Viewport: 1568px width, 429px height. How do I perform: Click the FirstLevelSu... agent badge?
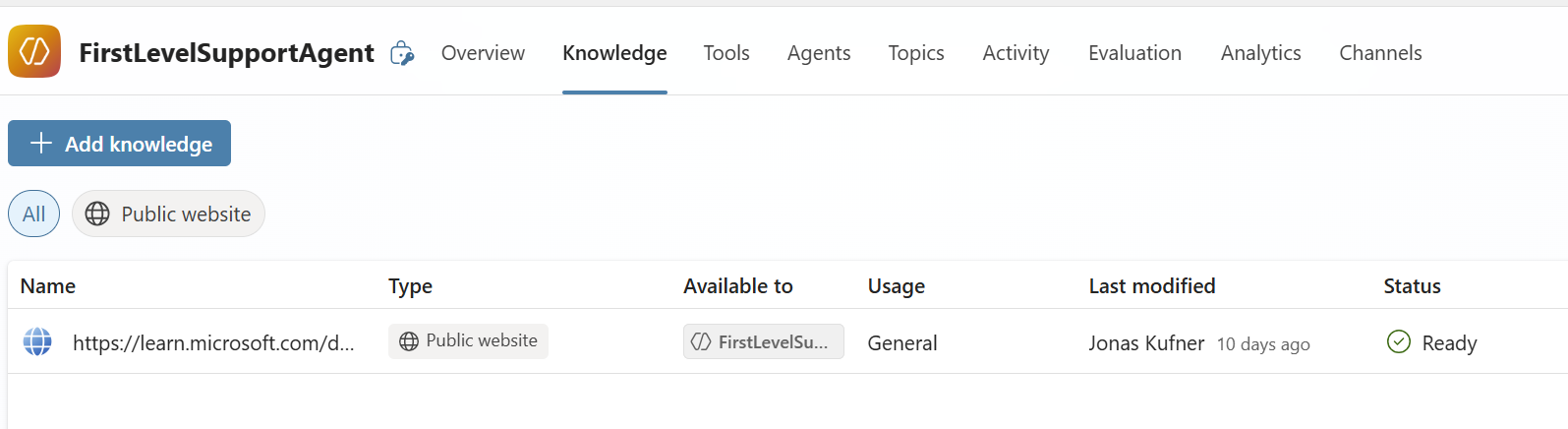click(763, 341)
